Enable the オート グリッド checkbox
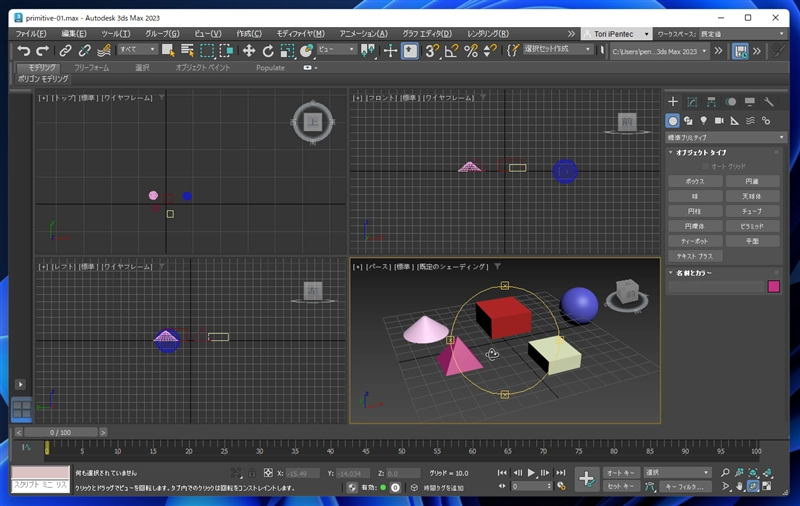 705,166
